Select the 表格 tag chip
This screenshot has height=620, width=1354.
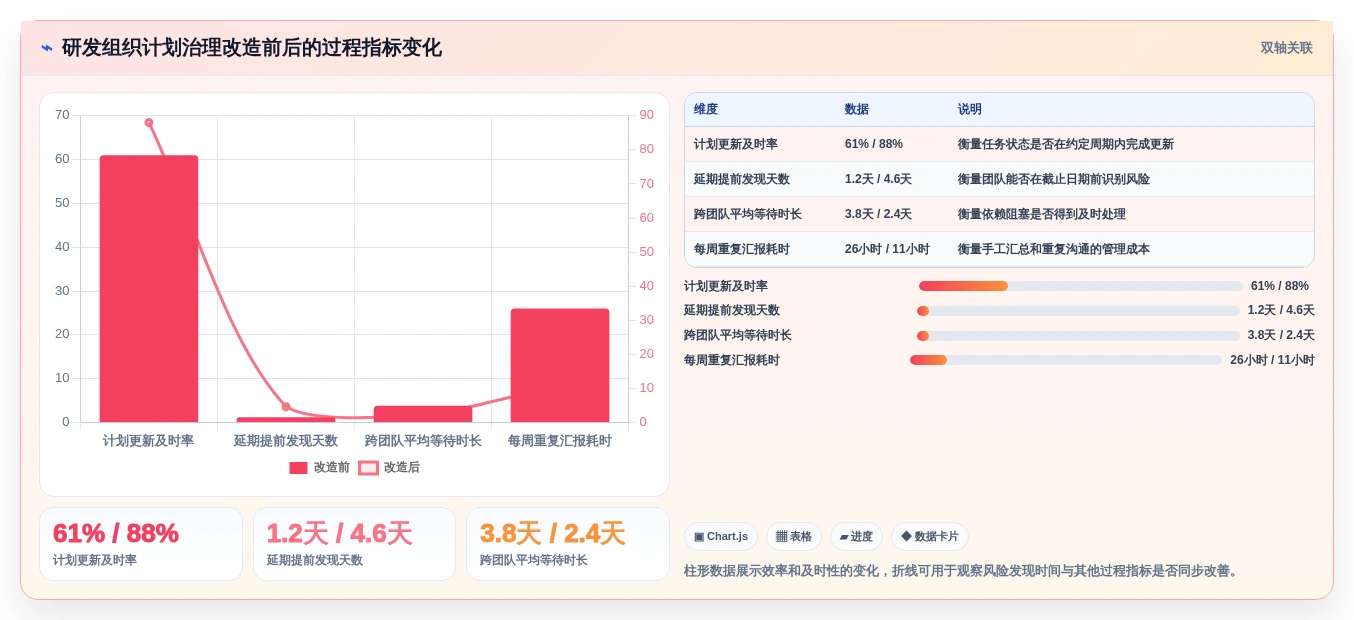point(794,537)
